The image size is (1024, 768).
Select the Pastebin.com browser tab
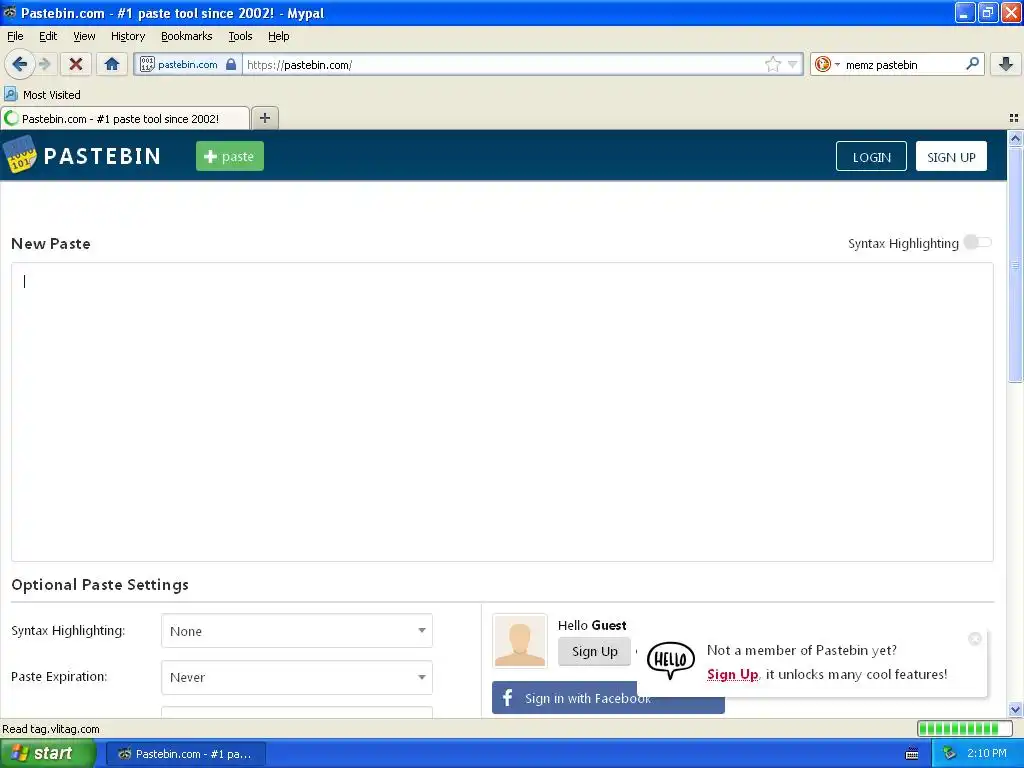point(125,118)
